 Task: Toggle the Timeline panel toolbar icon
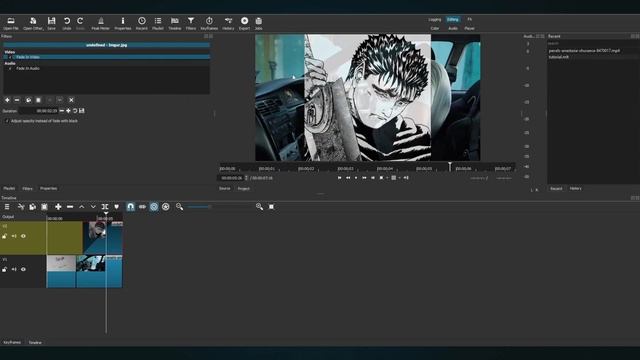175,23
